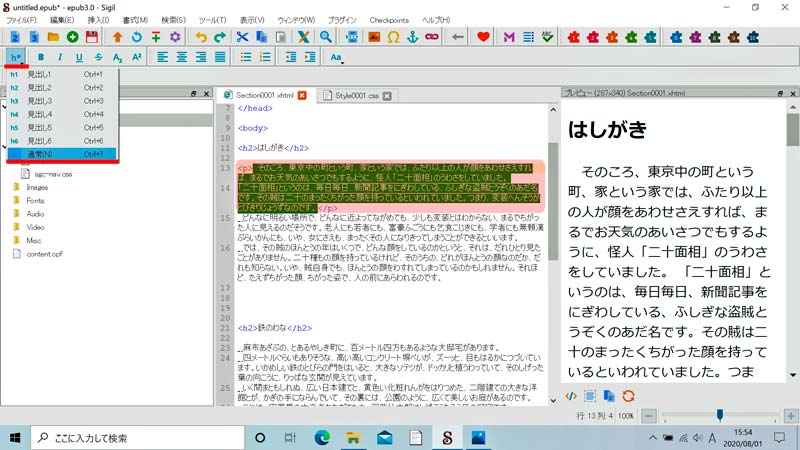Select the Images folder in book browser
This screenshot has width=800, height=450.
point(38,187)
